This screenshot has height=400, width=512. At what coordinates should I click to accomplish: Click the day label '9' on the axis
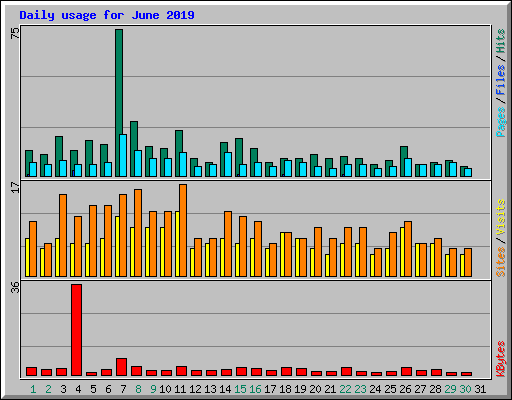coord(153,389)
